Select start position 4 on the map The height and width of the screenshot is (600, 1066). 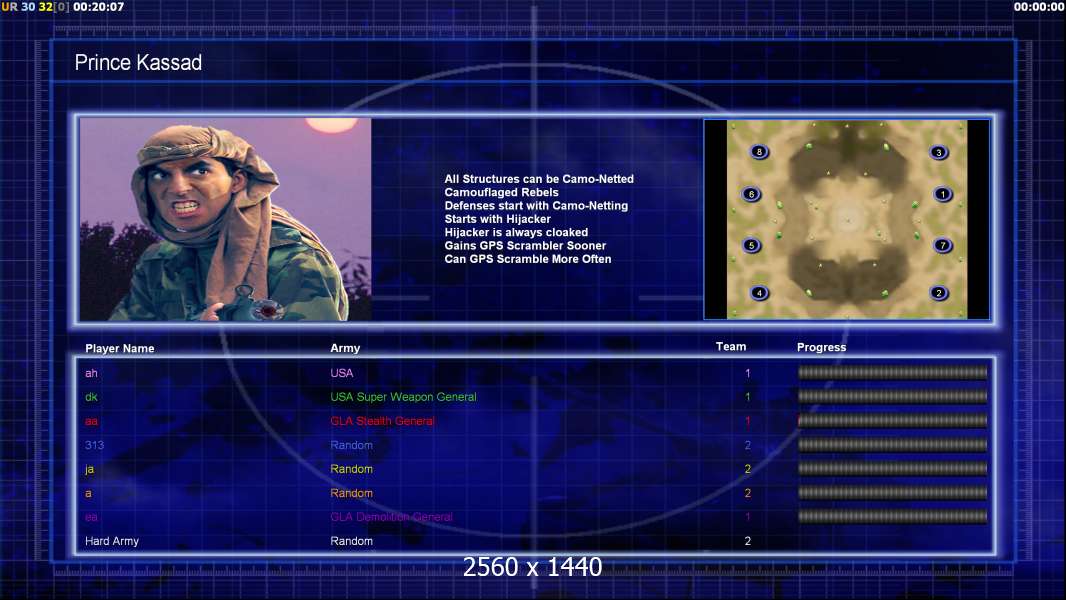pos(759,293)
